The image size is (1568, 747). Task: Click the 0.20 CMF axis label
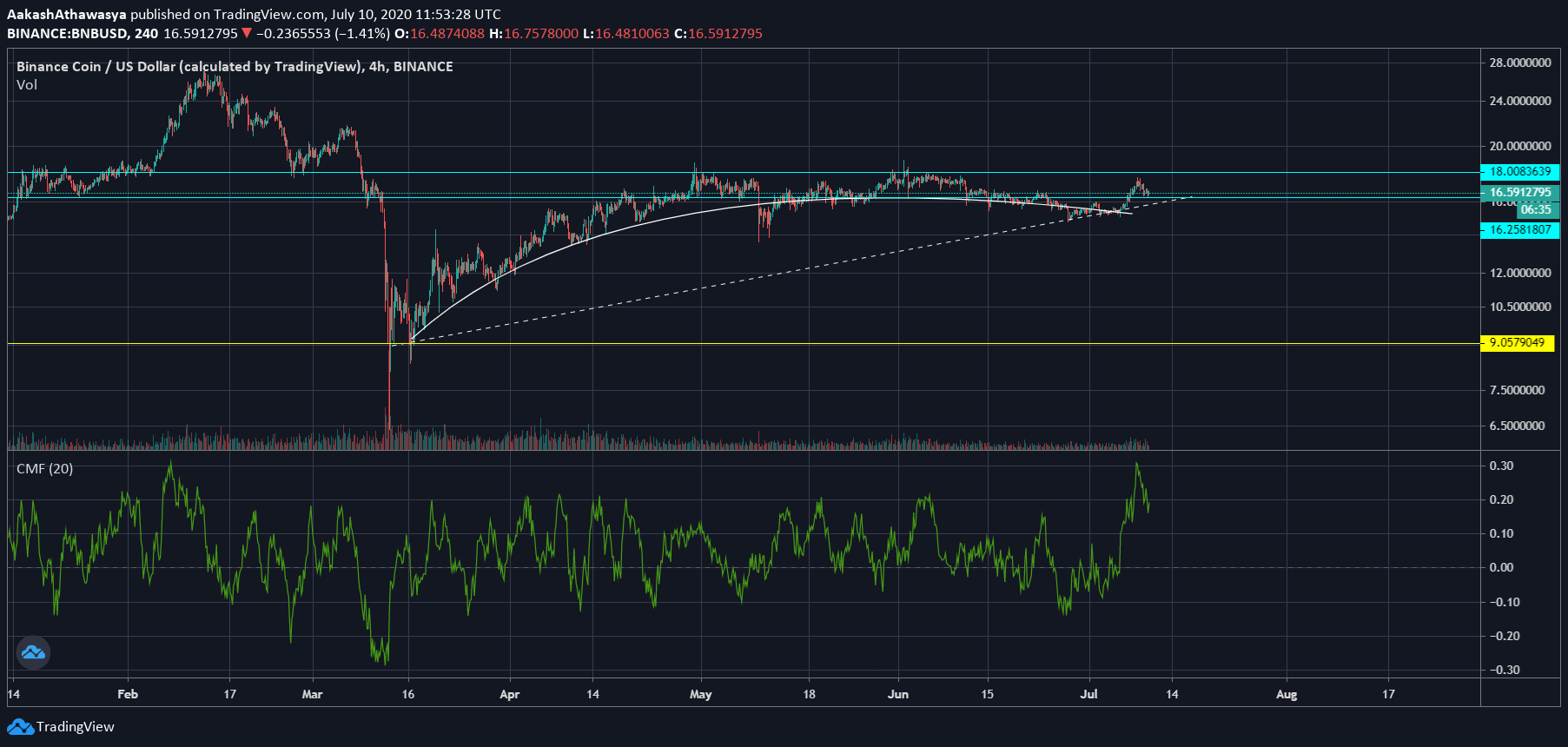[x=1501, y=499]
